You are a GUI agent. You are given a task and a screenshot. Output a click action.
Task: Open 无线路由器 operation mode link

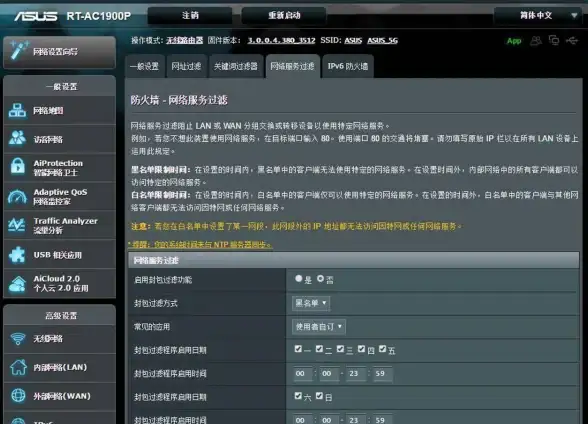pos(184,40)
